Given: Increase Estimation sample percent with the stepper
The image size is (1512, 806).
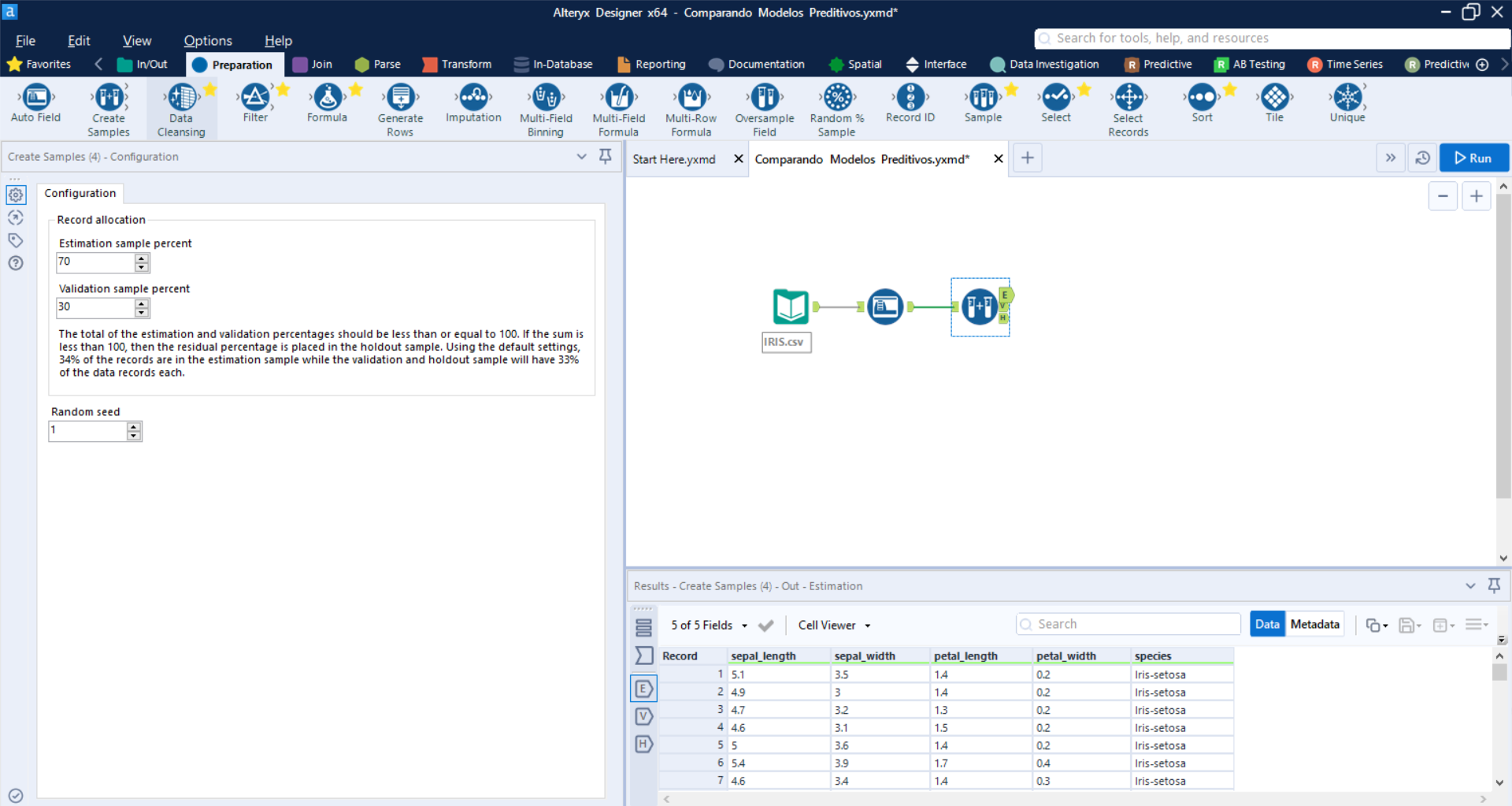Looking at the screenshot, I should [142, 258].
